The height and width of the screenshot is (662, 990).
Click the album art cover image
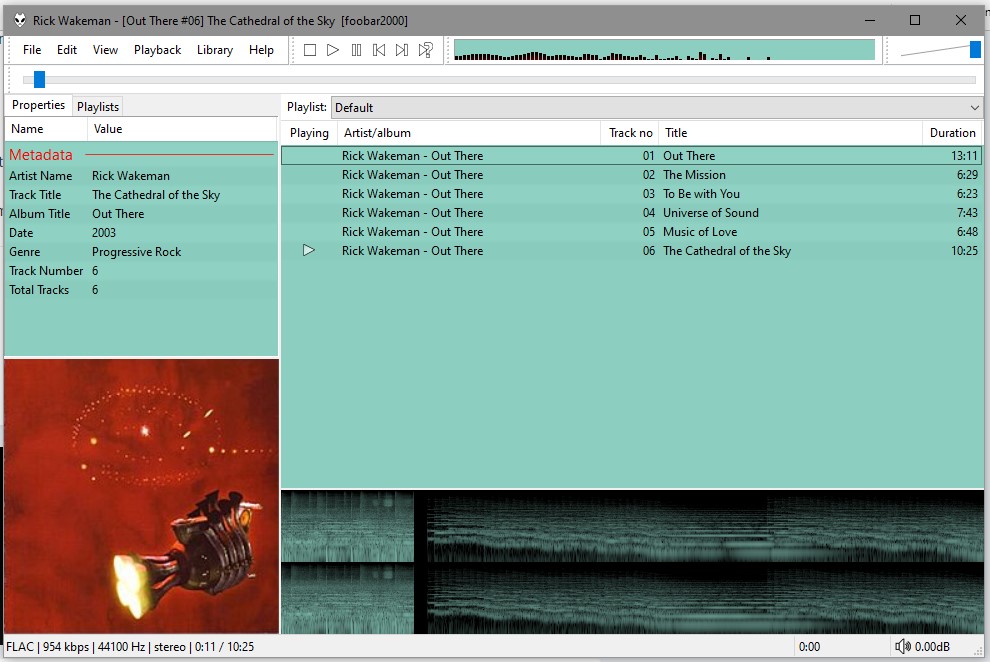pos(141,496)
